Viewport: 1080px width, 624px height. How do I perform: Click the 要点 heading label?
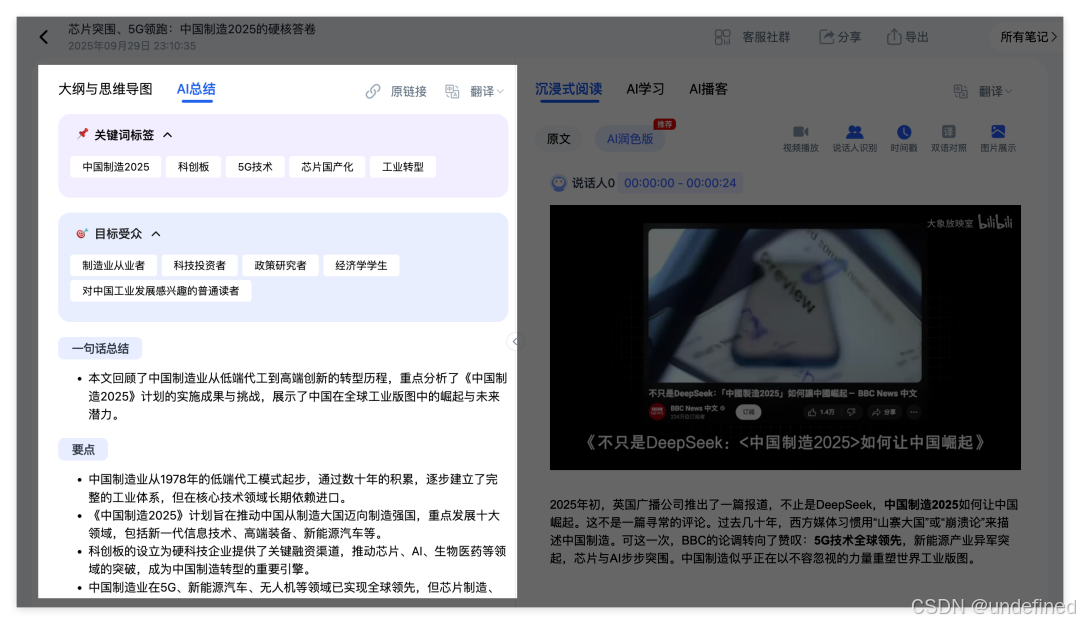(83, 450)
